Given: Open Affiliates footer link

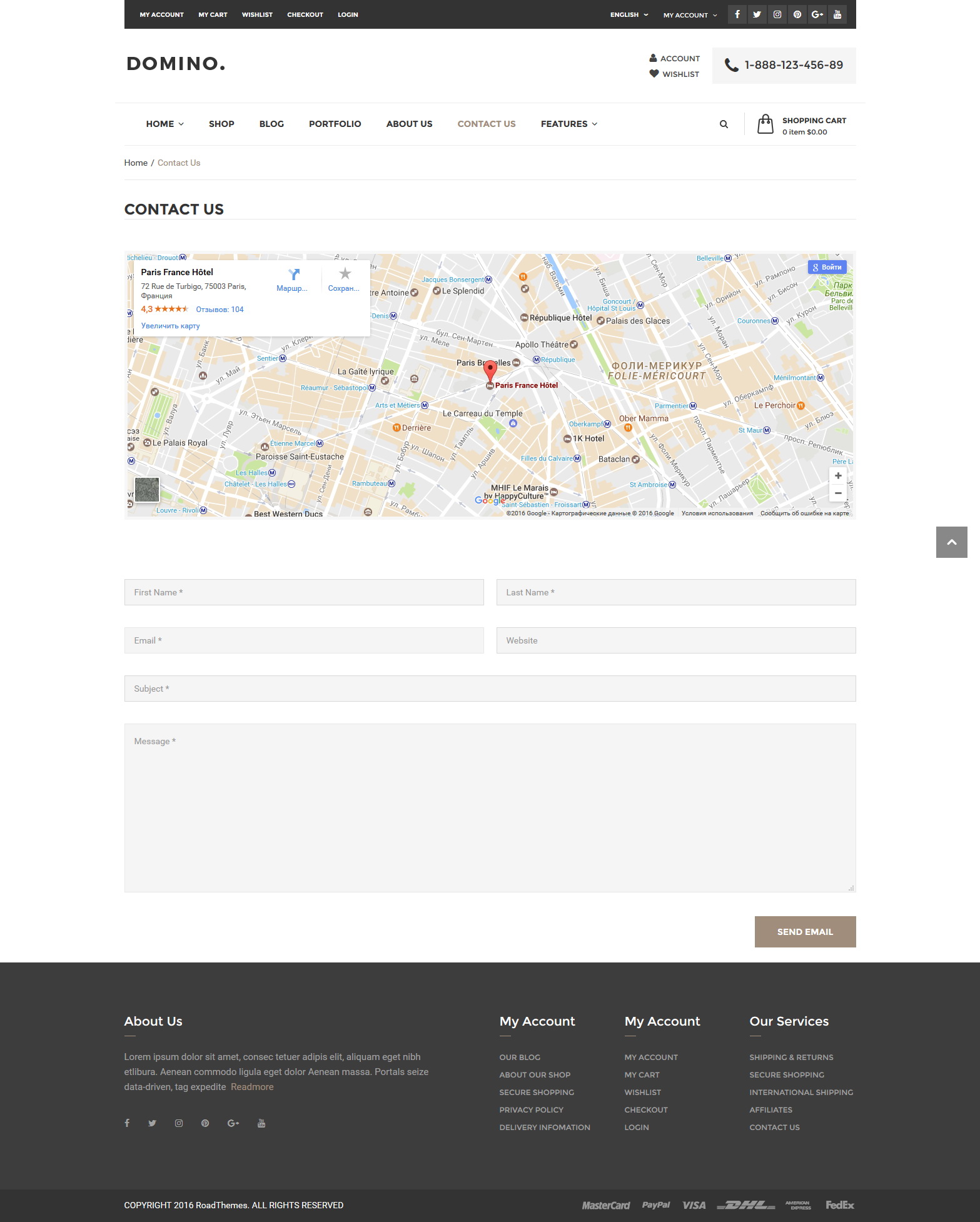Looking at the screenshot, I should (770, 1110).
